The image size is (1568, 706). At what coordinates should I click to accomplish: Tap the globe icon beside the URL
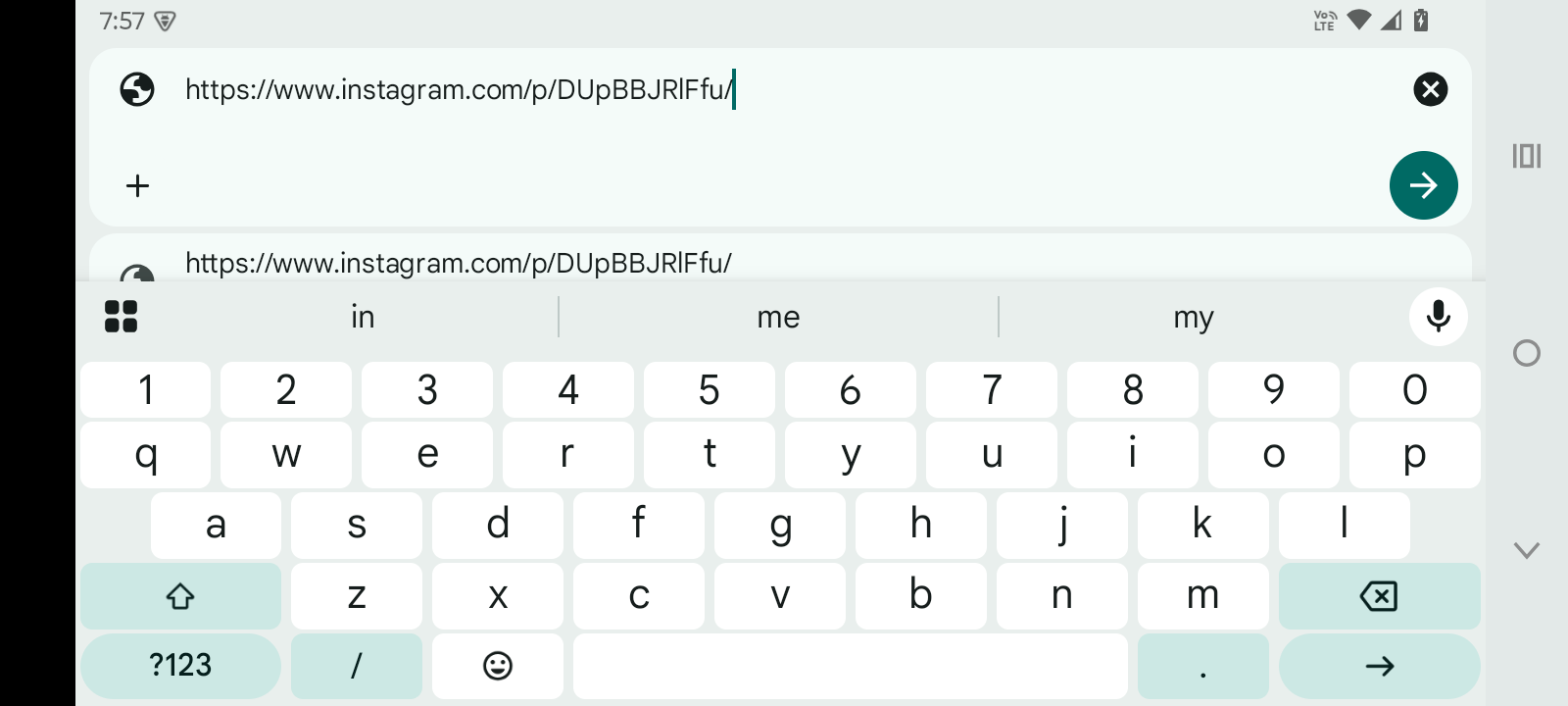click(137, 89)
